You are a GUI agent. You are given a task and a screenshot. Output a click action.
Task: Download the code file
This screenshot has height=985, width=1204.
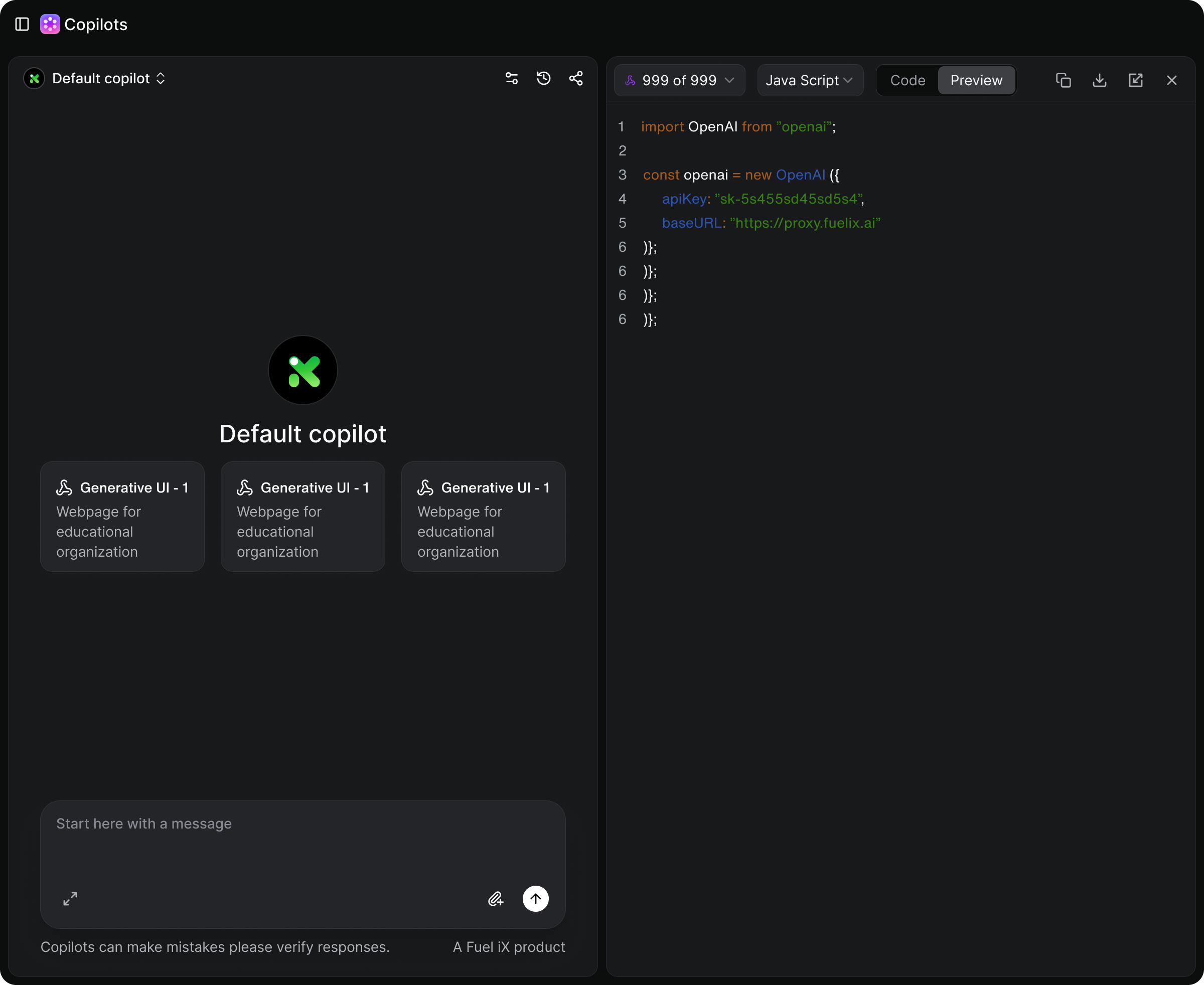click(1100, 81)
